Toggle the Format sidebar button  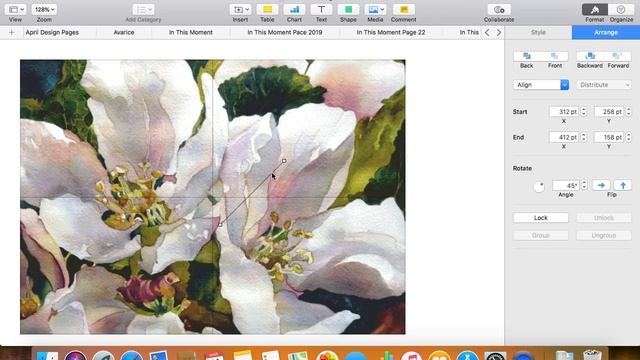[x=595, y=9]
